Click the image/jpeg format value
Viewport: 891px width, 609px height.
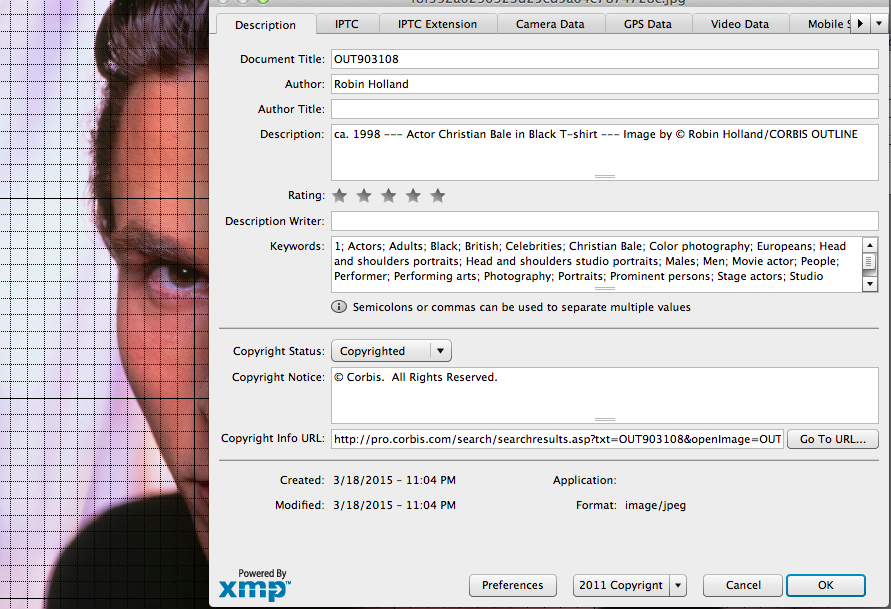coord(655,505)
